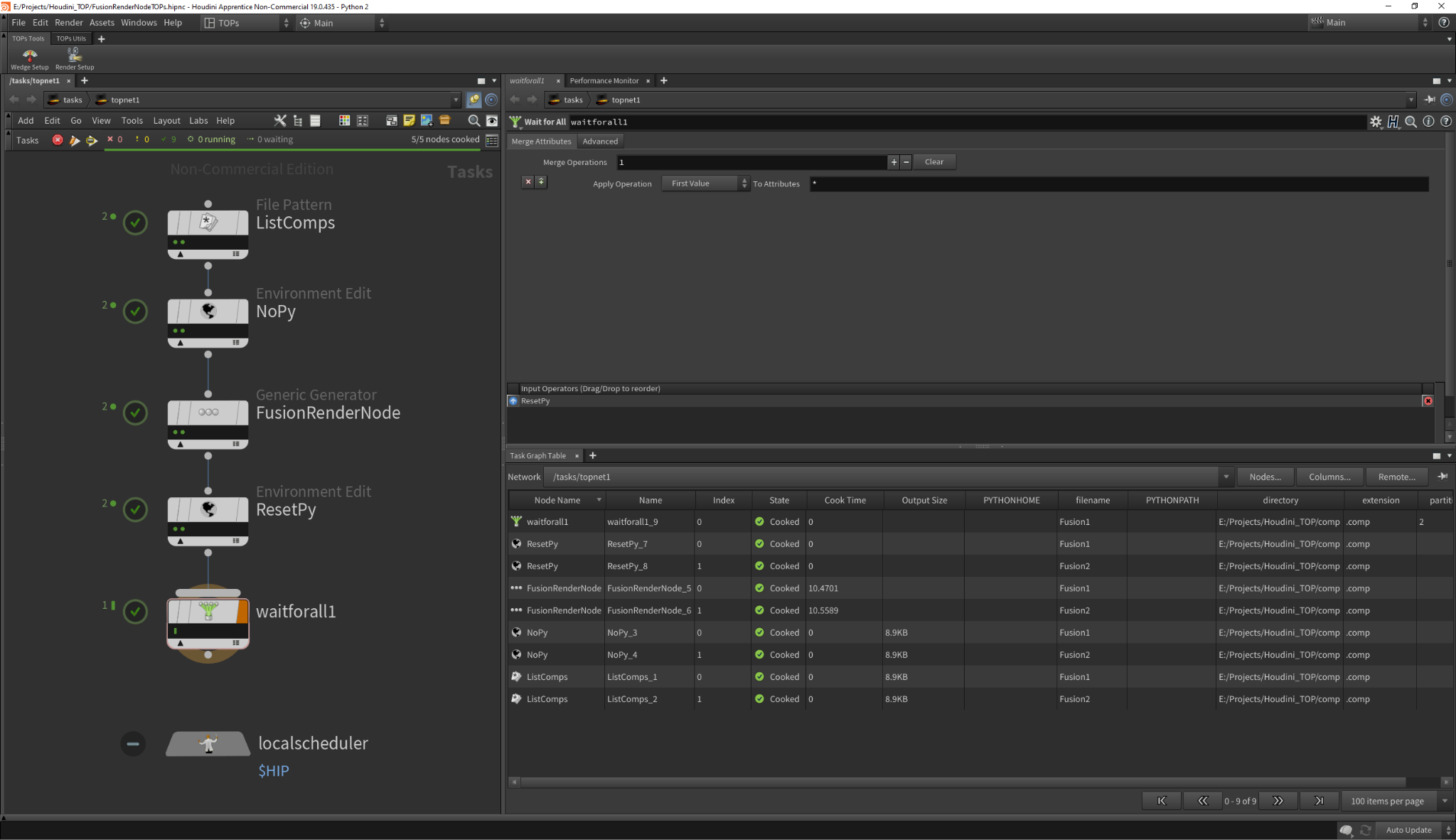The height and width of the screenshot is (840, 1456).
Task: Click the Houdini H preset icon
Action: coord(1393,122)
